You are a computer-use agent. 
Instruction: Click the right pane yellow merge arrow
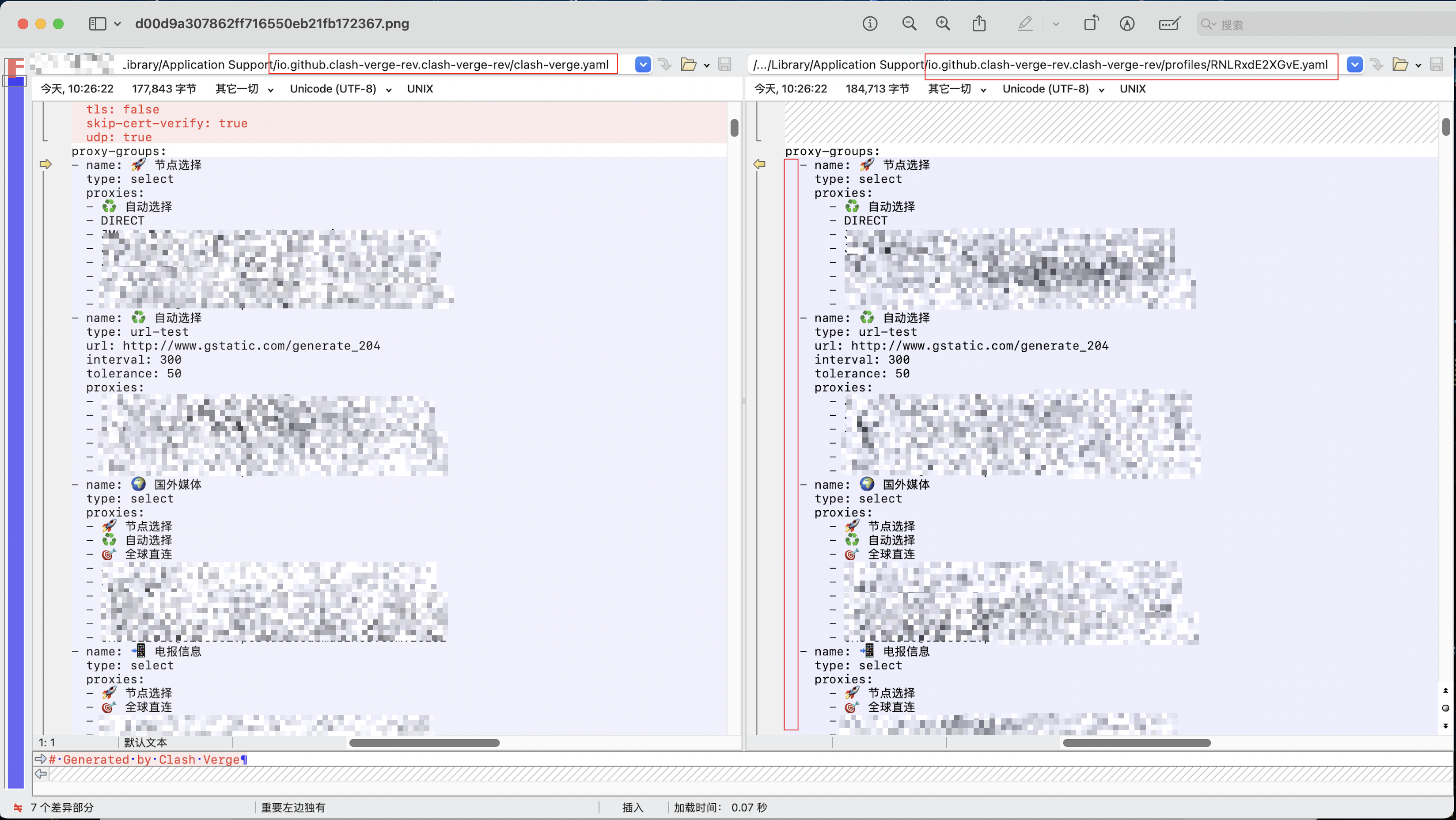coord(759,164)
